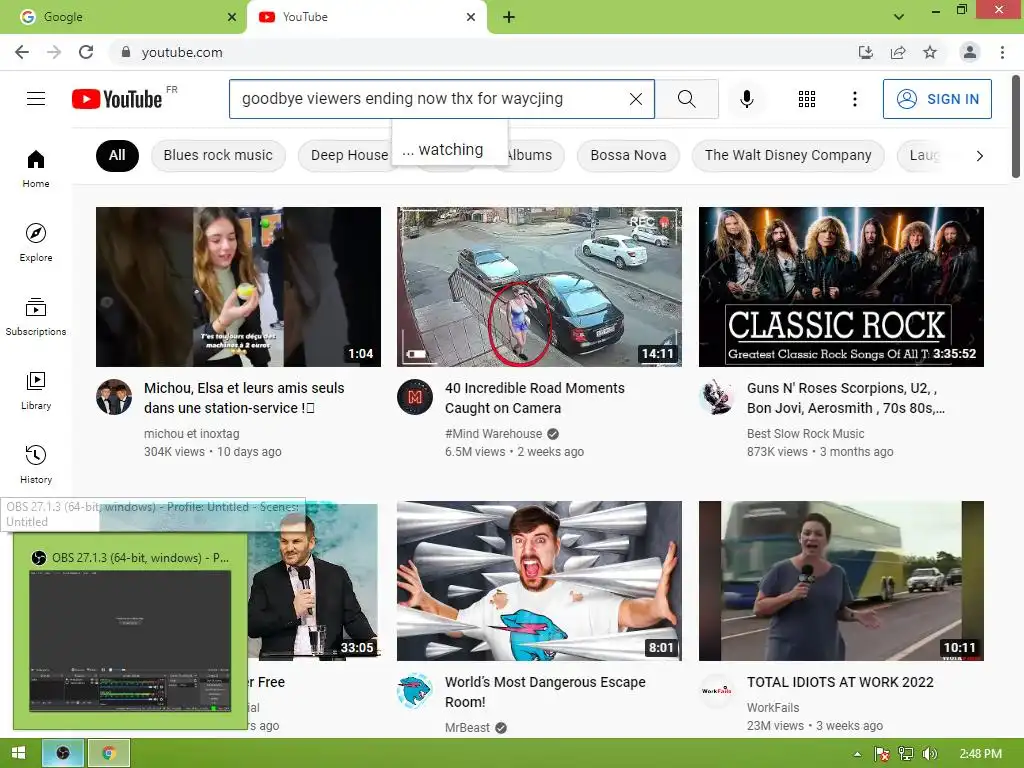Image resolution: width=1024 pixels, height=768 pixels.
Task: Click the site lock icon
Action: point(126,52)
